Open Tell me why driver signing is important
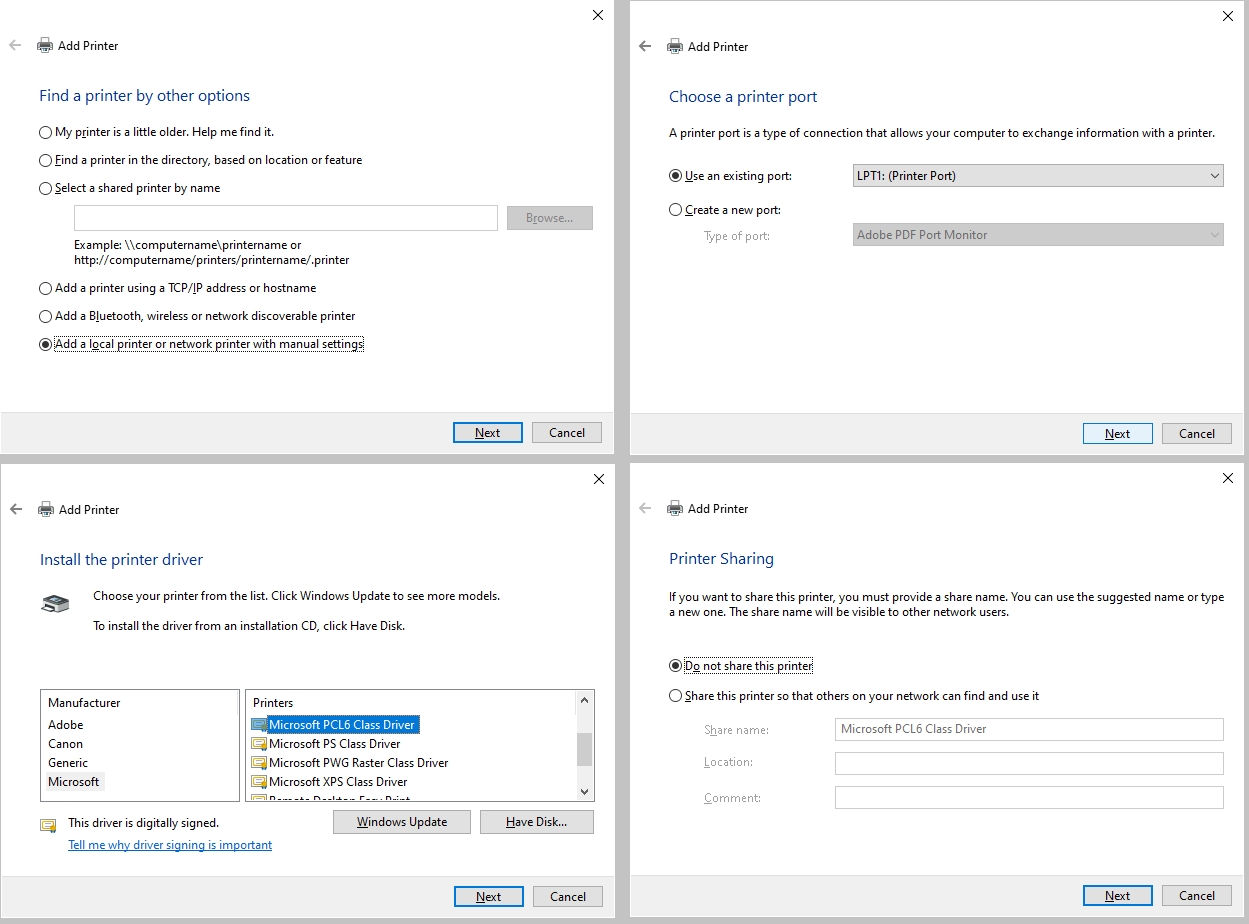Image resolution: width=1249 pixels, height=924 pixels. [x=169, y=844]
